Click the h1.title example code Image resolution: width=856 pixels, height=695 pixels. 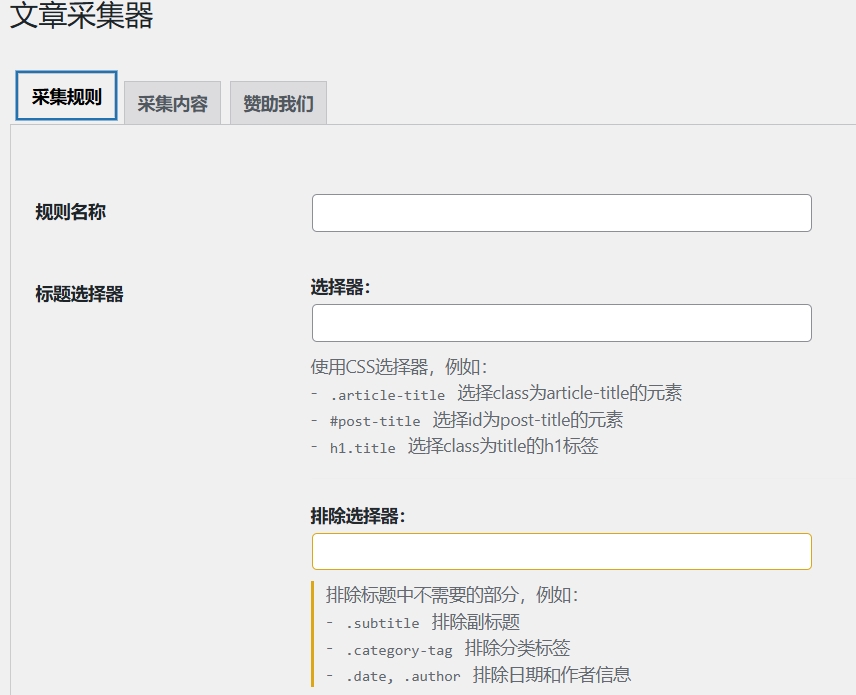[x=362, y=448]
